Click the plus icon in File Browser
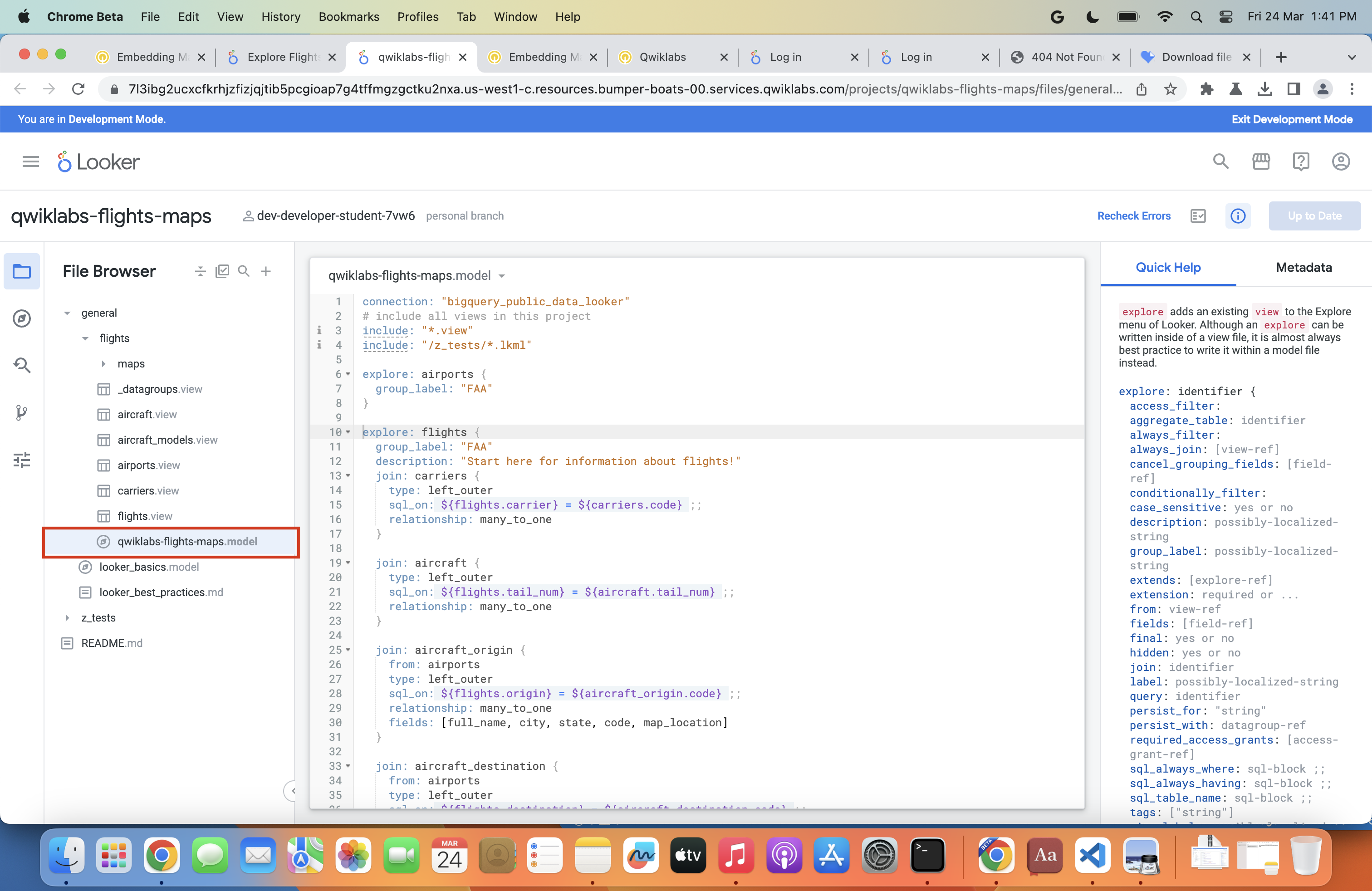The width and height of the screenshot is (1372, 891). point(266,271)
